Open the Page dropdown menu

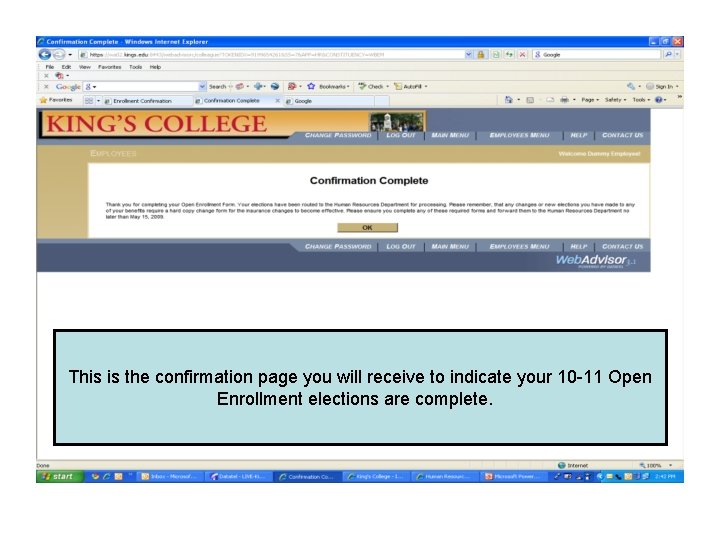click(x=590, y=100)
